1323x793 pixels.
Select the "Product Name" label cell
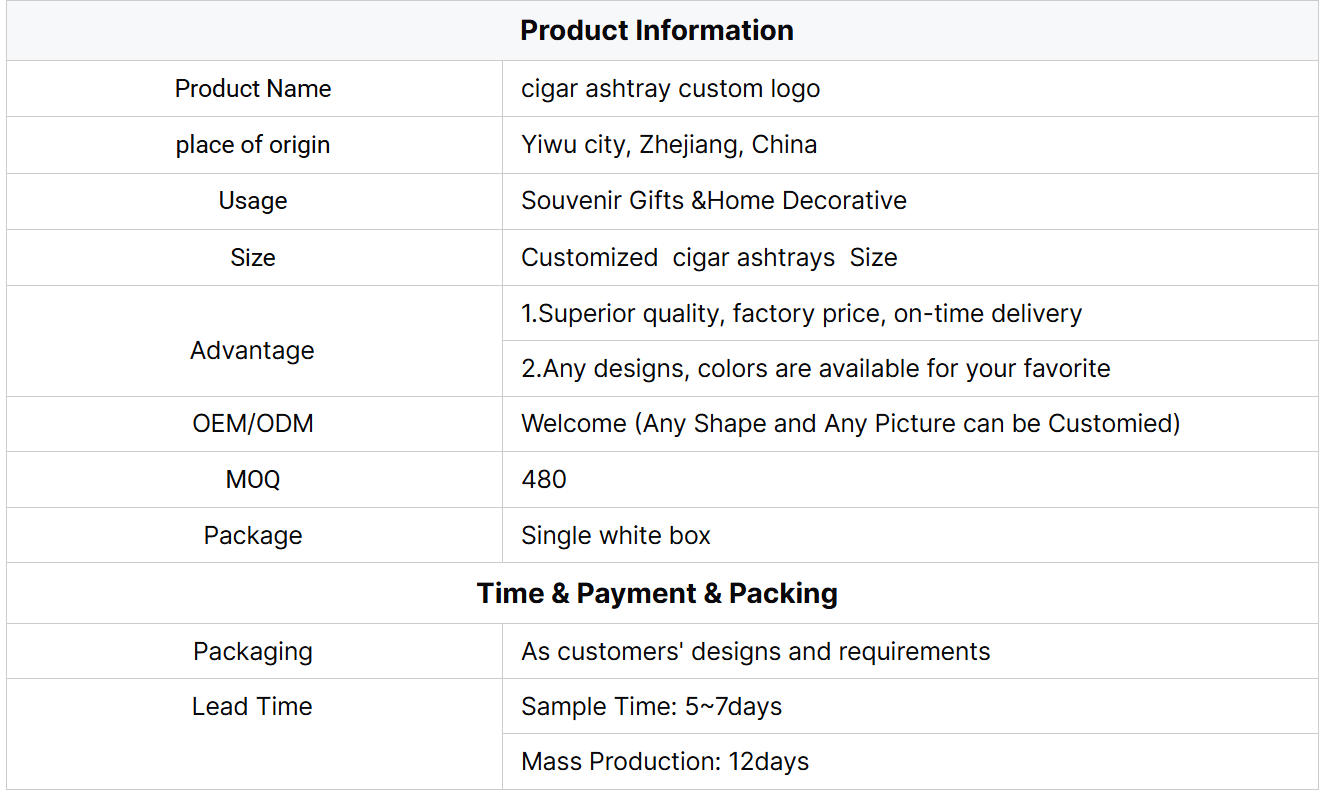pos(253,89)
